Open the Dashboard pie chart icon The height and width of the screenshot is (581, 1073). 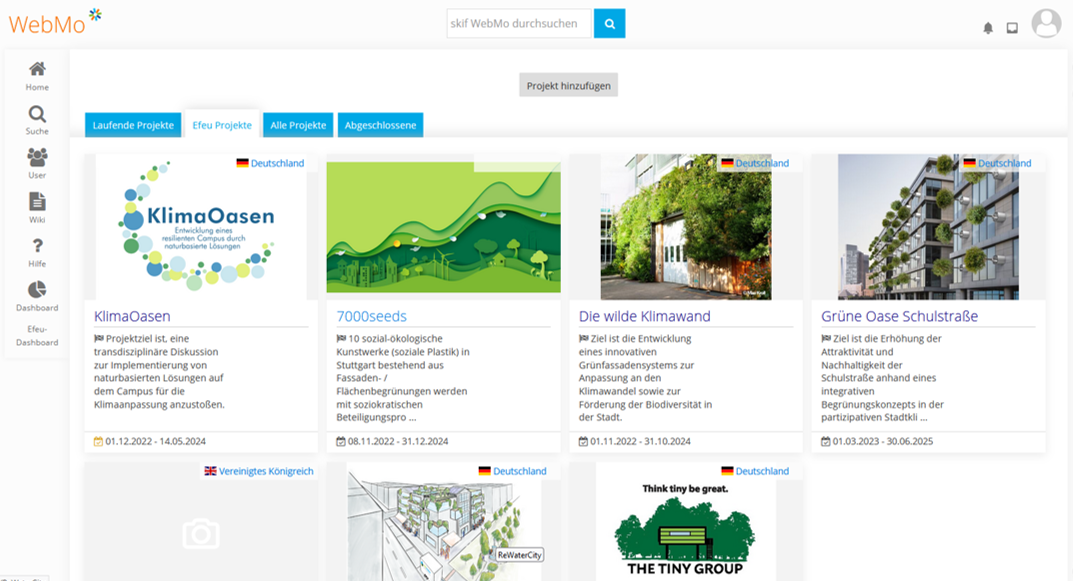click(x=37, y=289)
